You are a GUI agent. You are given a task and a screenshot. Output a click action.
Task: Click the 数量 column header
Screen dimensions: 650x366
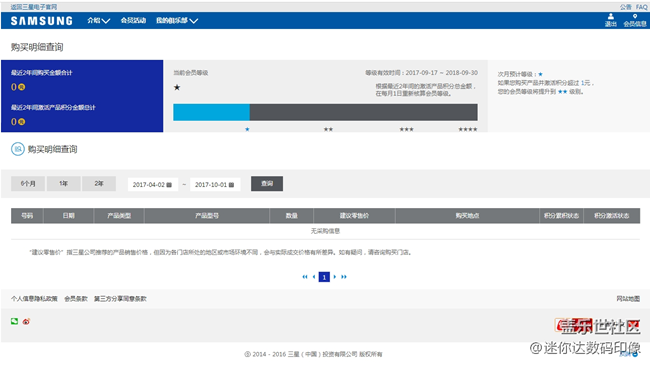(x=291, y=216)
